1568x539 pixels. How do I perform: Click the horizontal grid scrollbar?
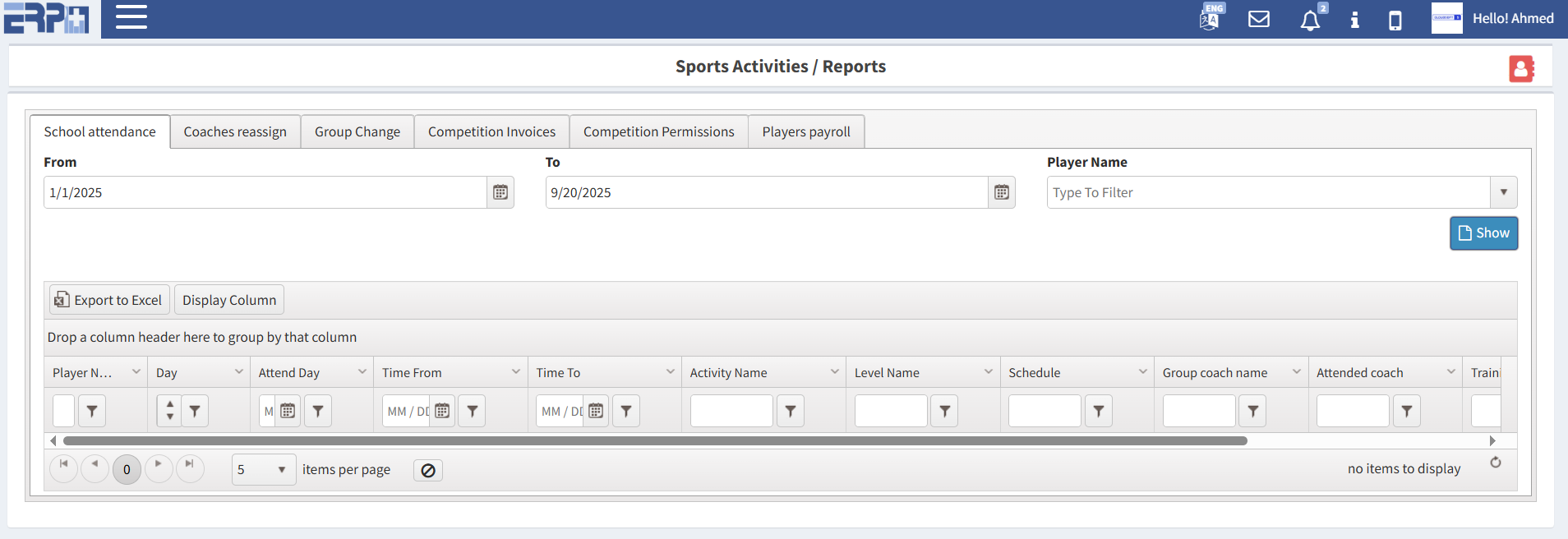[x=655, y=441]
